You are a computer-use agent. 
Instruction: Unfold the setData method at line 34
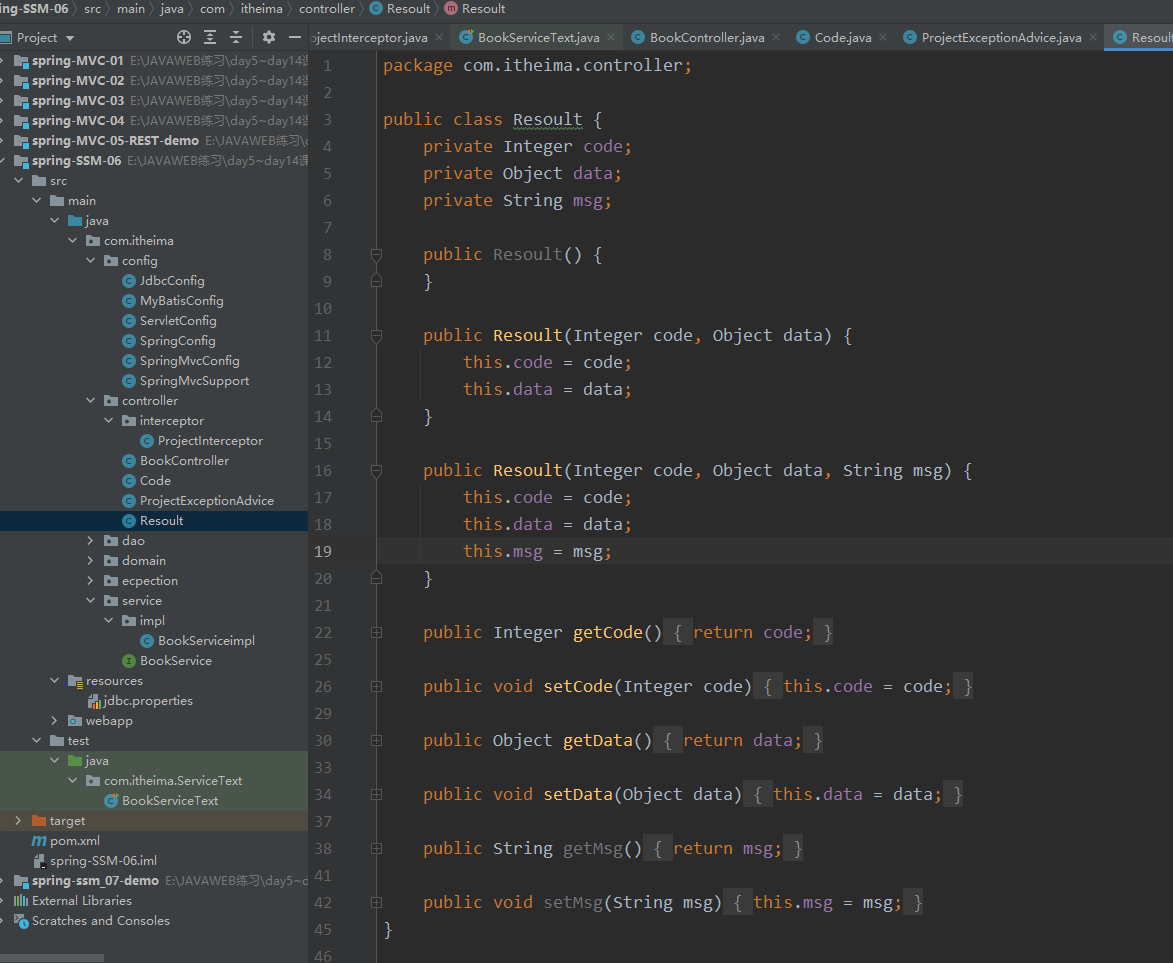pos(376,794)
